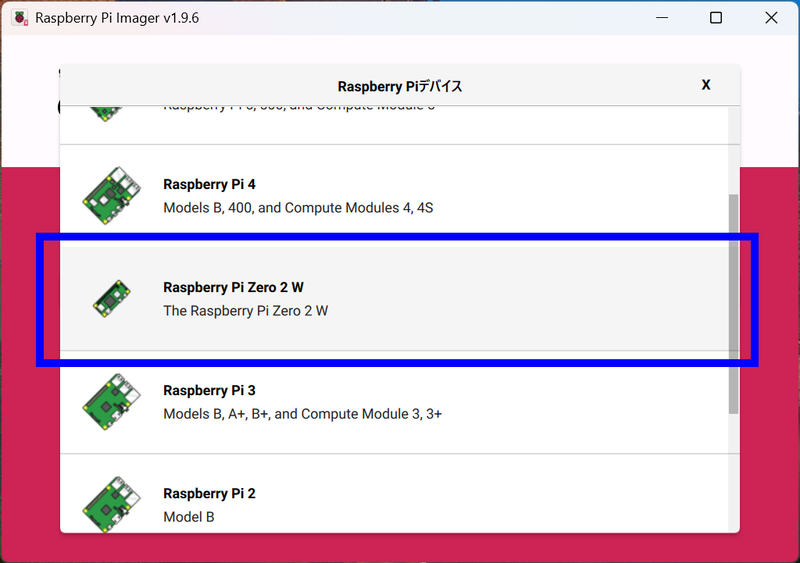Close the Raspberry Pi device dialog with the X
Image resolution: width=800 pixels, height=563 pixels.
[706, 85]
